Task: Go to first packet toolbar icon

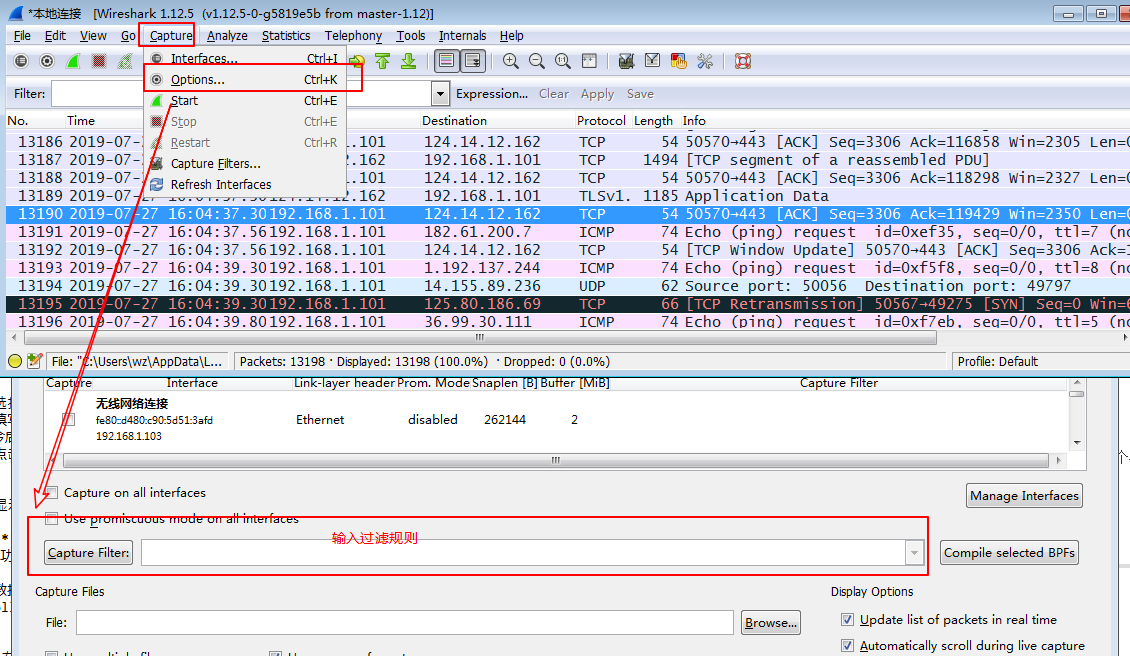Action: pyautogui.click(x=383, y=61)
